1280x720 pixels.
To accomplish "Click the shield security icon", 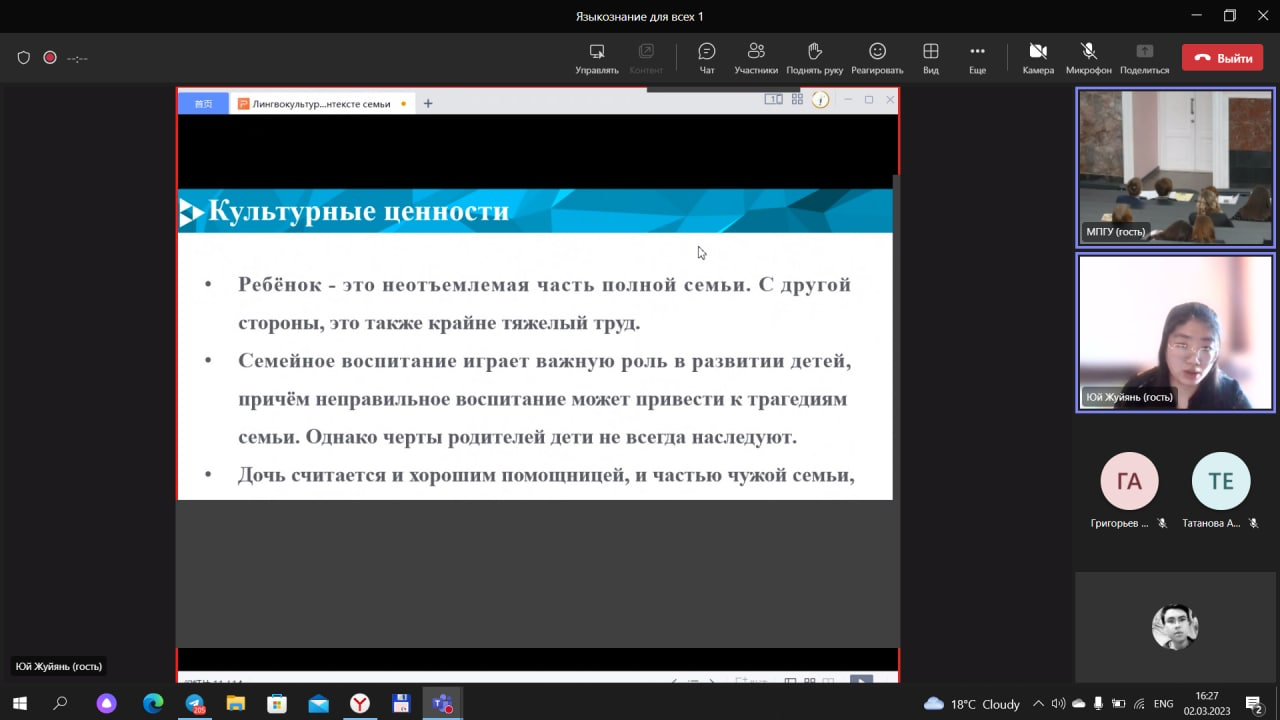I will pos(24,58).
